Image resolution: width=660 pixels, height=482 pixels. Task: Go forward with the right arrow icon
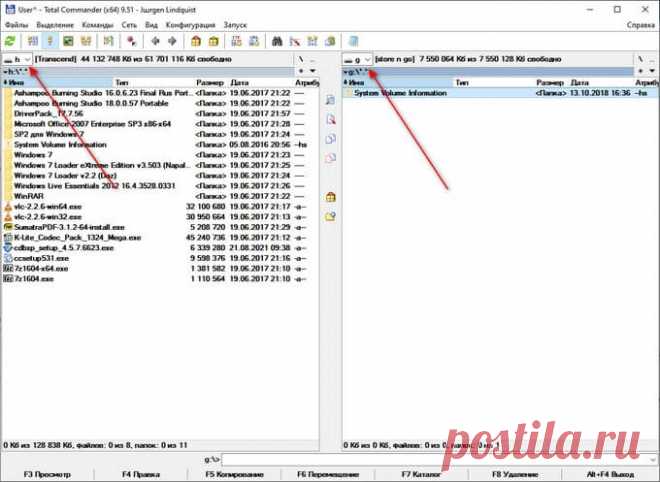pyautogui.click(x=172, y=41)
